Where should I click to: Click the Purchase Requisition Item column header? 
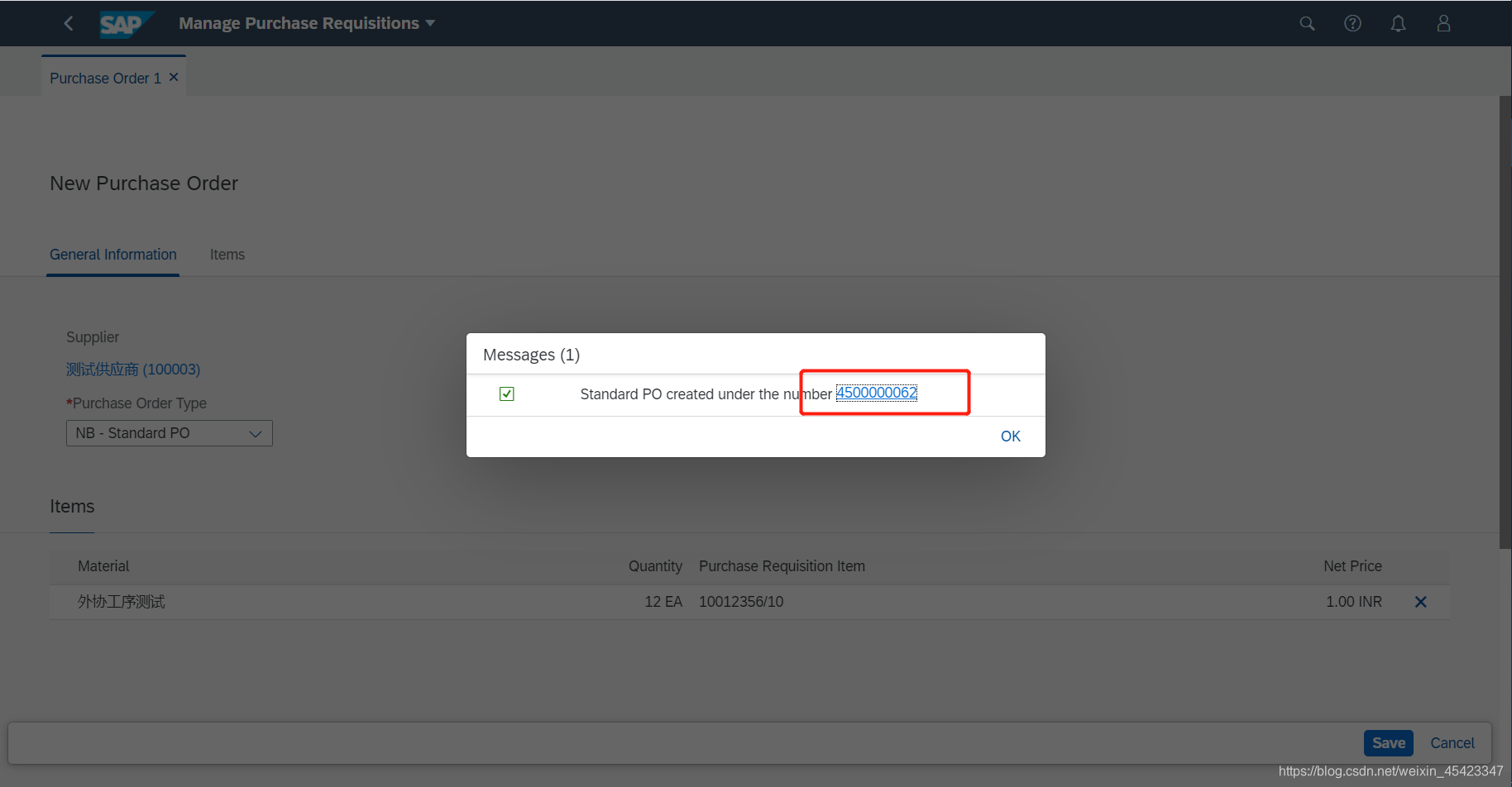point(782,566)
